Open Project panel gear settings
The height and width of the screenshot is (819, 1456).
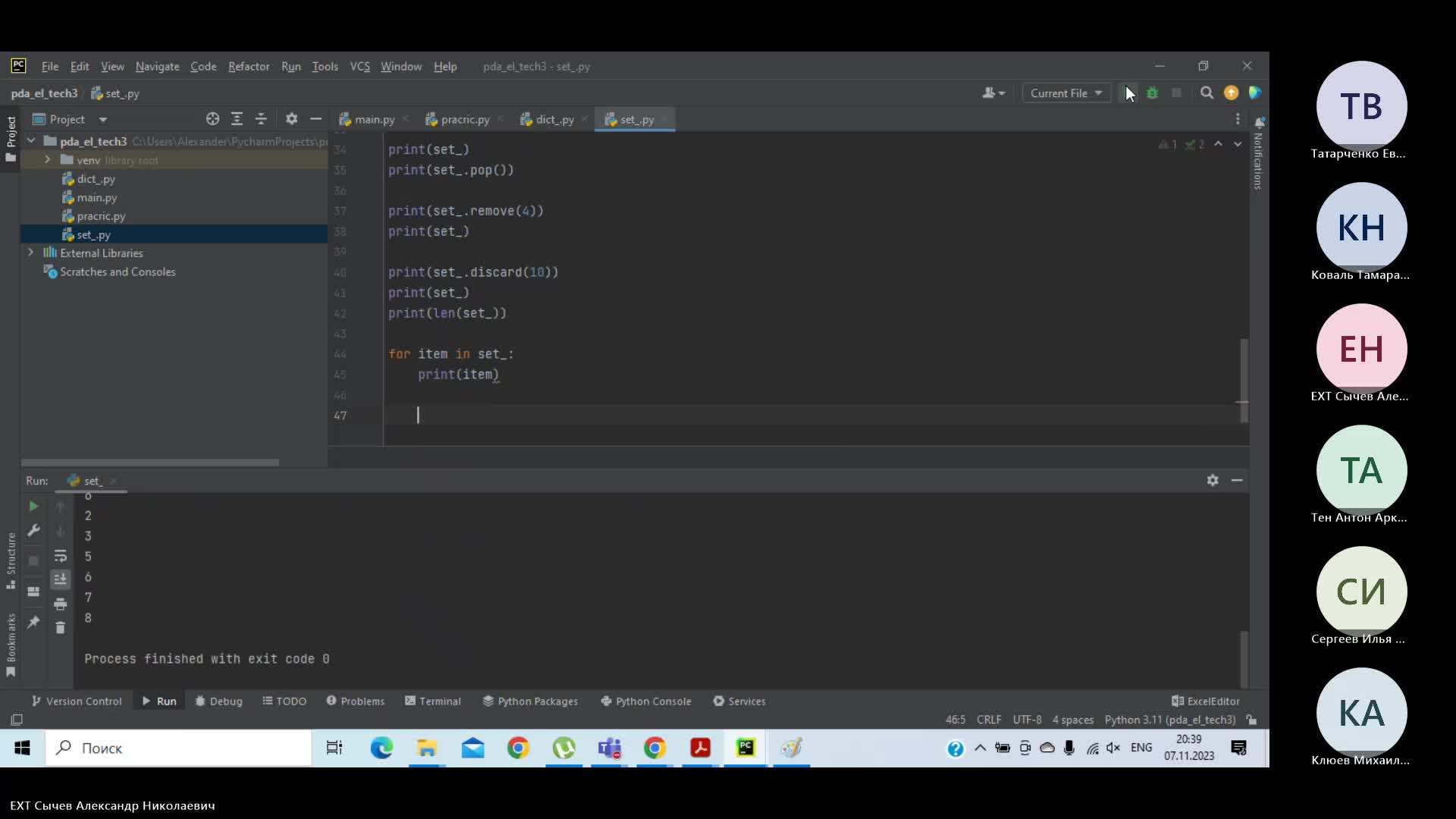(x=291, y=119)
